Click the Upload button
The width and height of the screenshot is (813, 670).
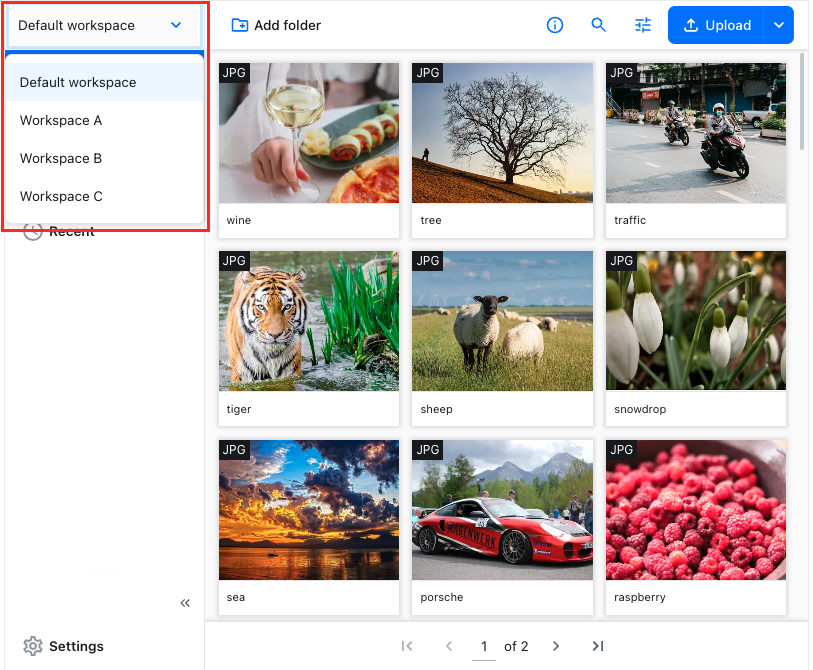point(716,25)
